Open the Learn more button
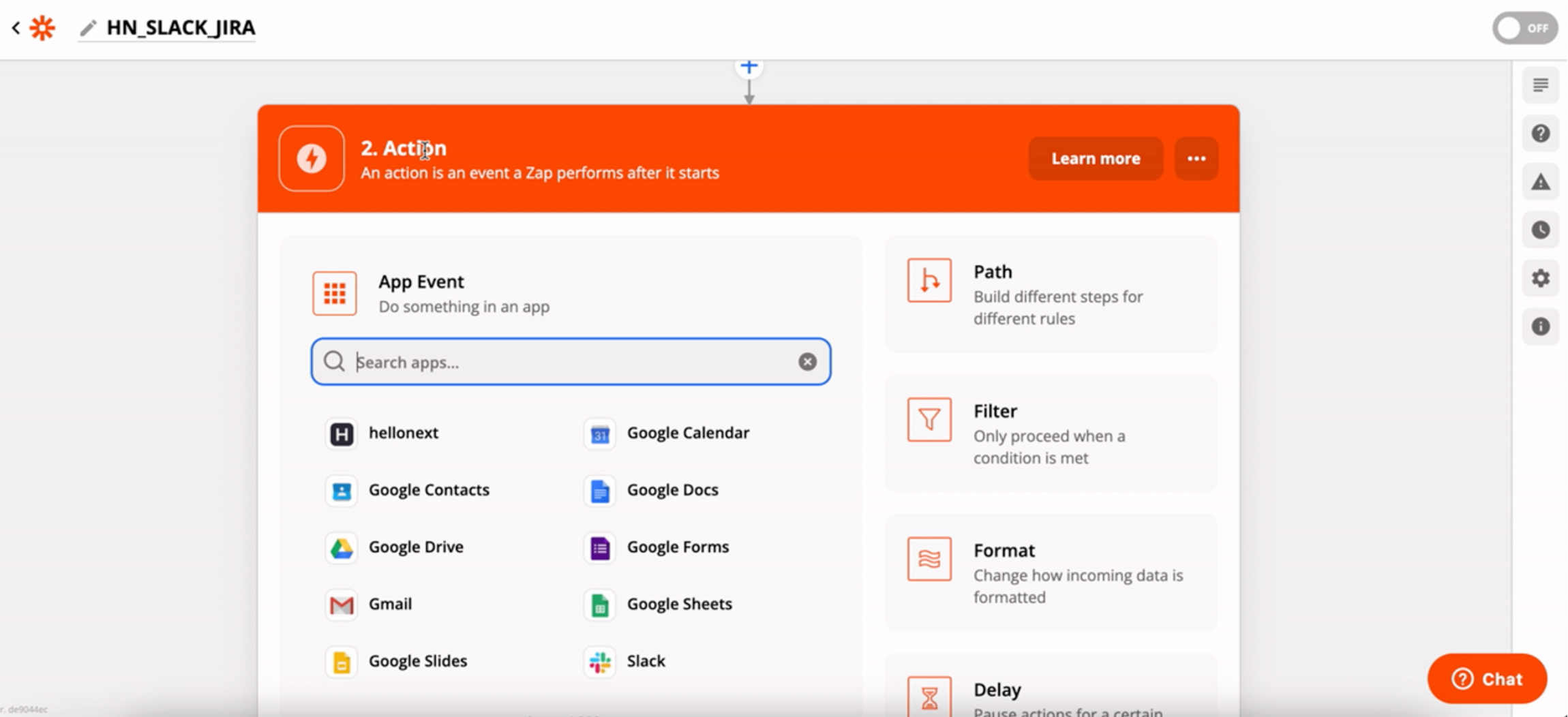 pyautogui.click(x=1096, y=158)
